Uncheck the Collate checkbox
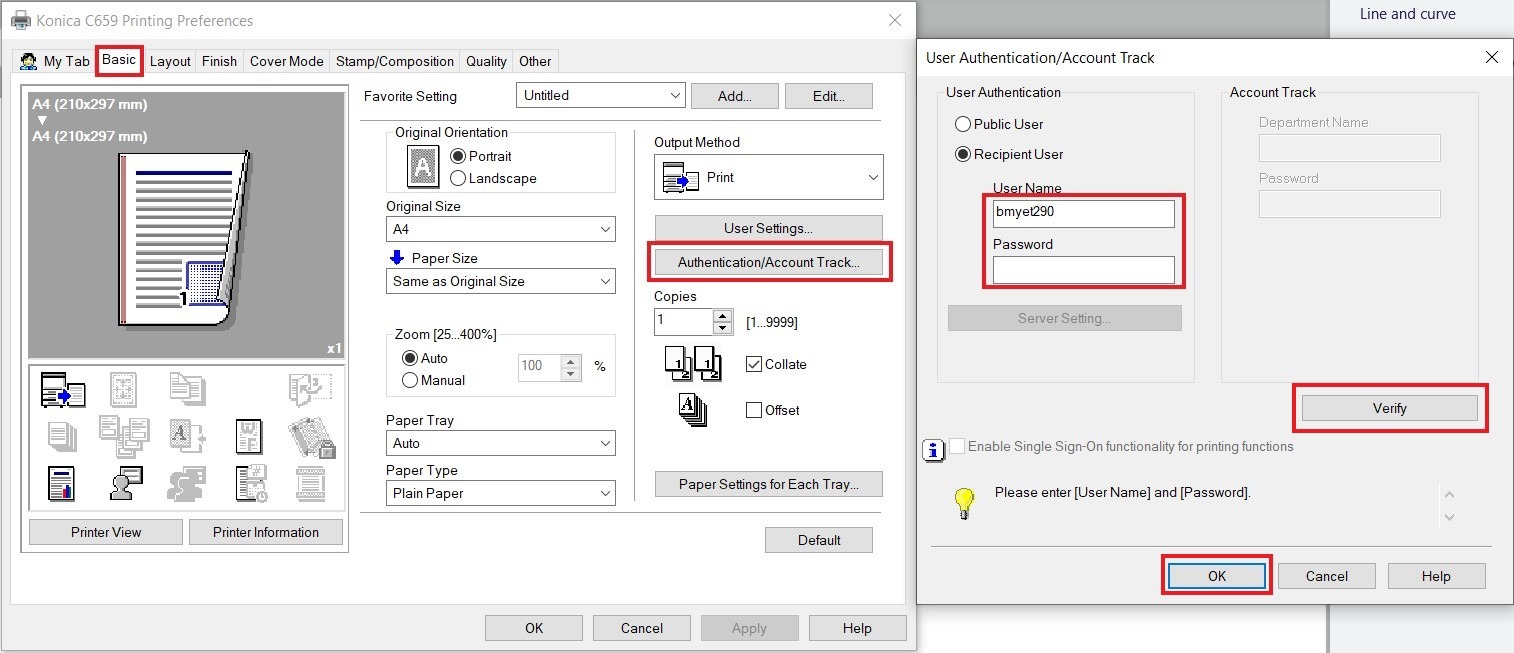 pos(754,364)
